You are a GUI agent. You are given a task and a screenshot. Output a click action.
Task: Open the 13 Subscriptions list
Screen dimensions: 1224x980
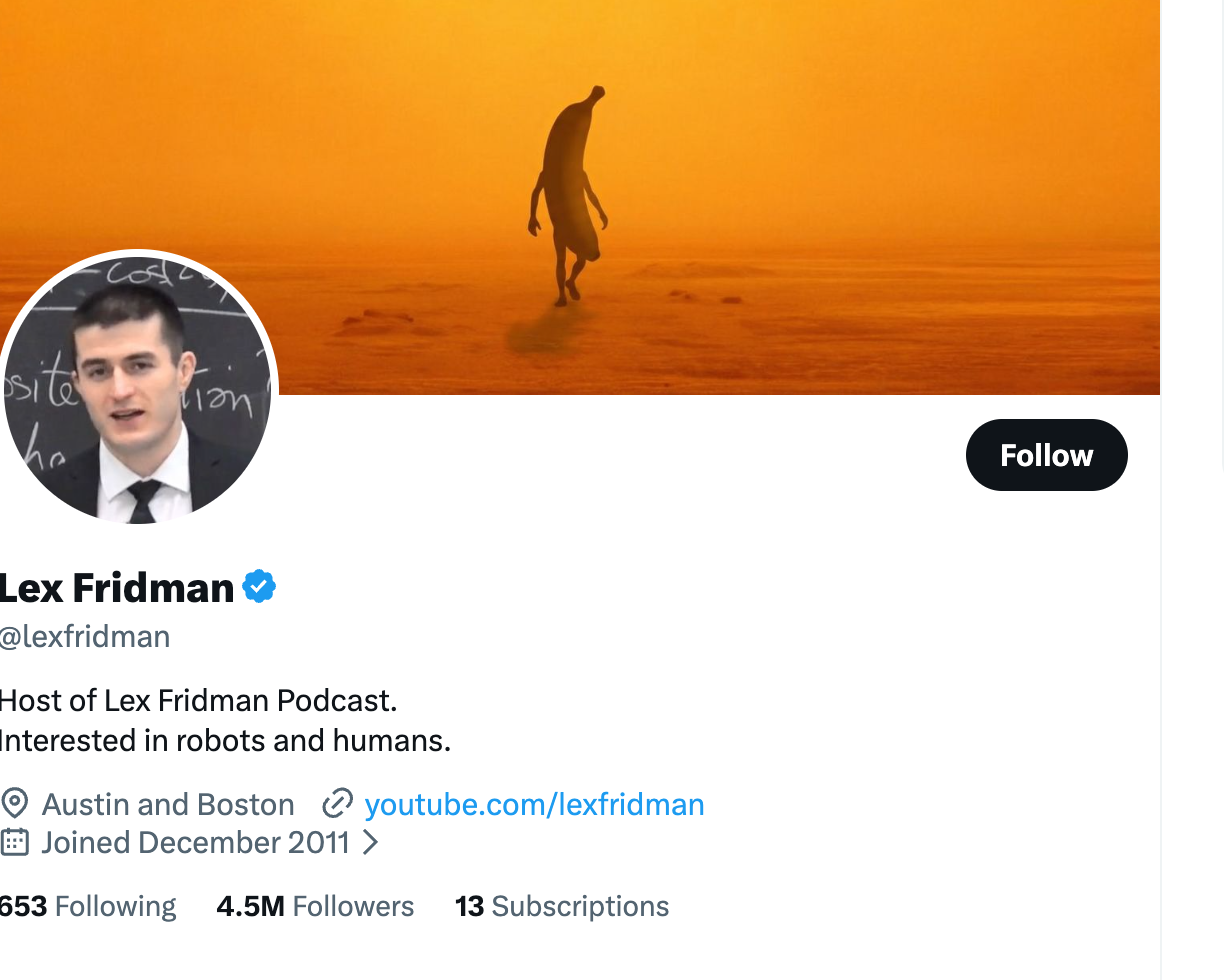click(562, 906)
